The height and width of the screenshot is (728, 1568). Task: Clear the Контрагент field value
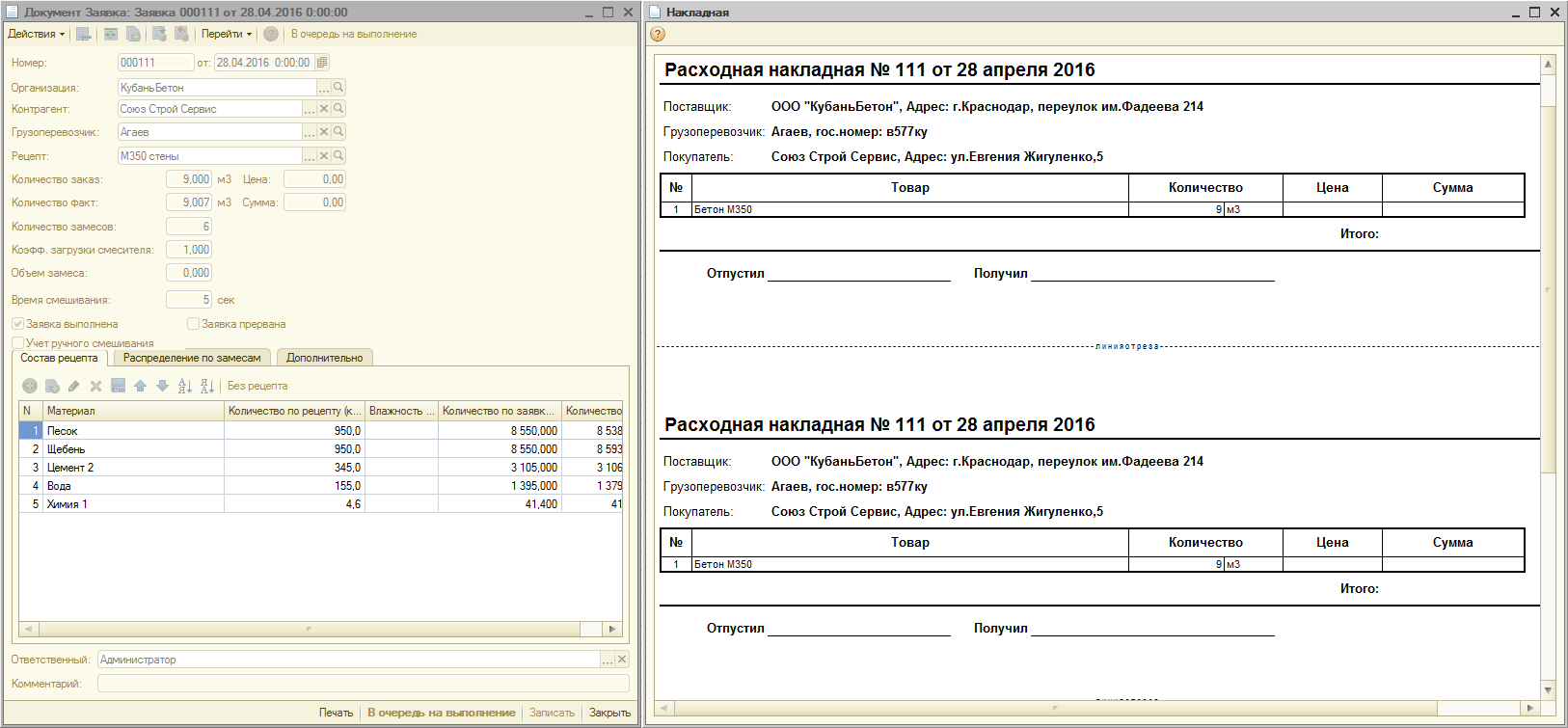pyautogui.click(x=324, y=109)
